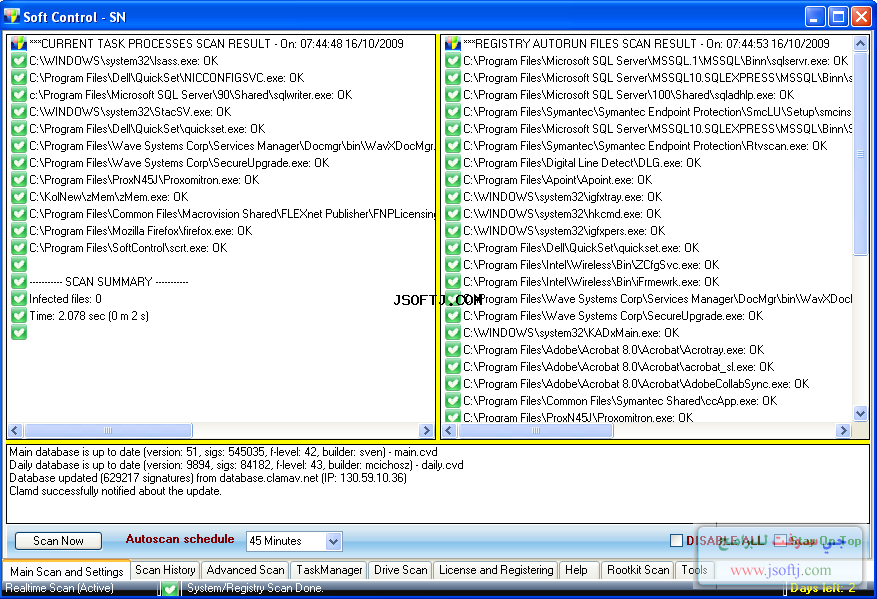Switch to the Main Scan and Settings tab
Screen dimensions: 877x599
[x=67, y=571]
